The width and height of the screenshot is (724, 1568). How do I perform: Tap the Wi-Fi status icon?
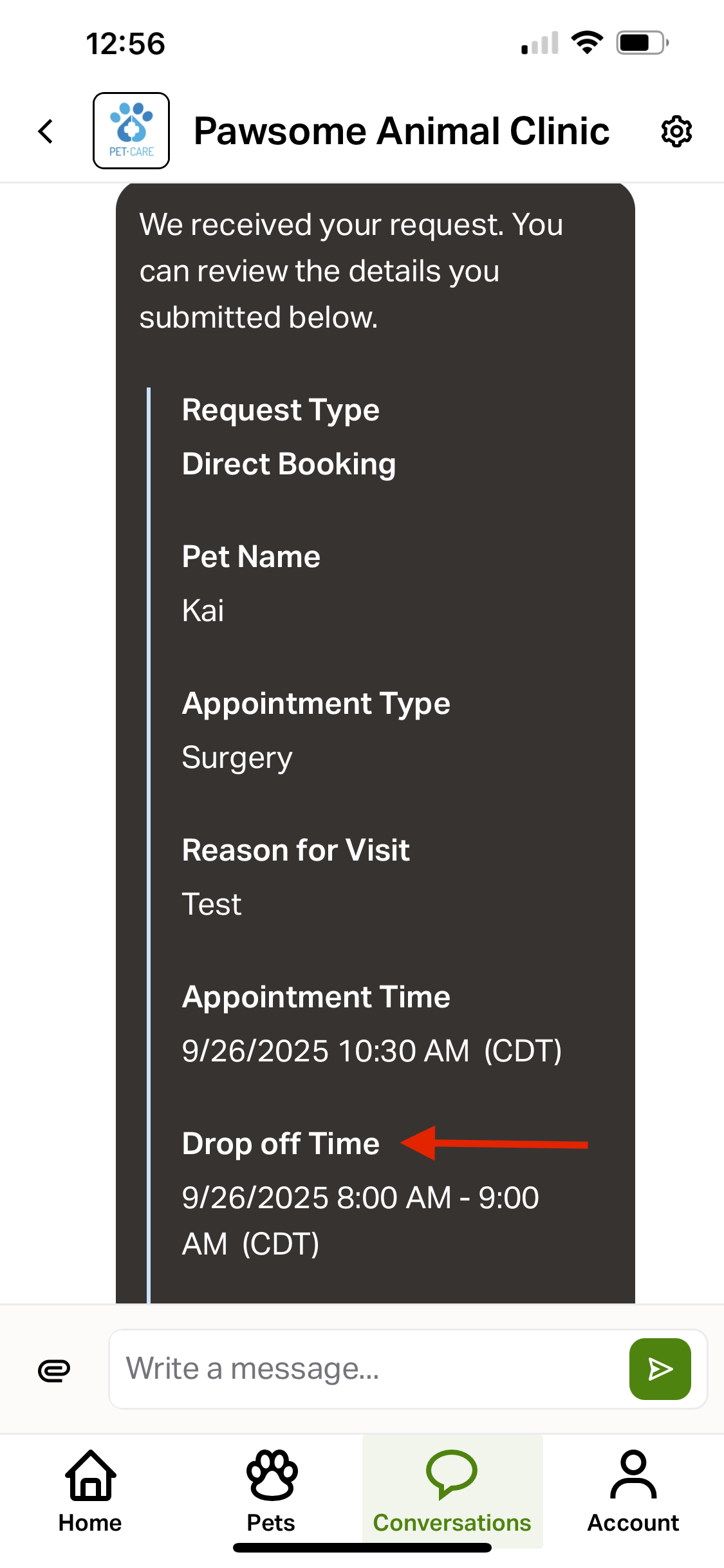(x=587, y=43)
